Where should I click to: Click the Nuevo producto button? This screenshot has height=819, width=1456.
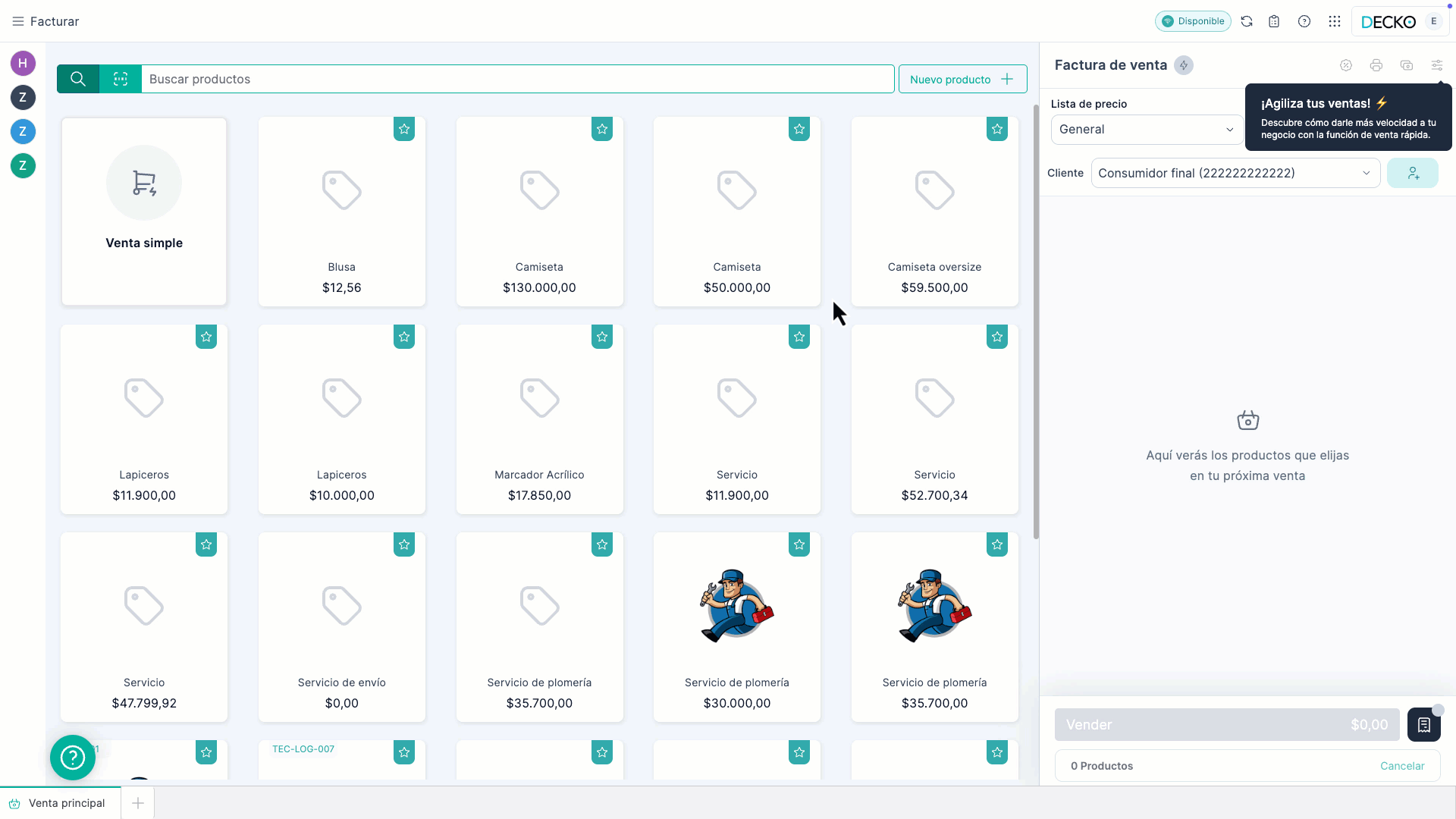point(962,79)
